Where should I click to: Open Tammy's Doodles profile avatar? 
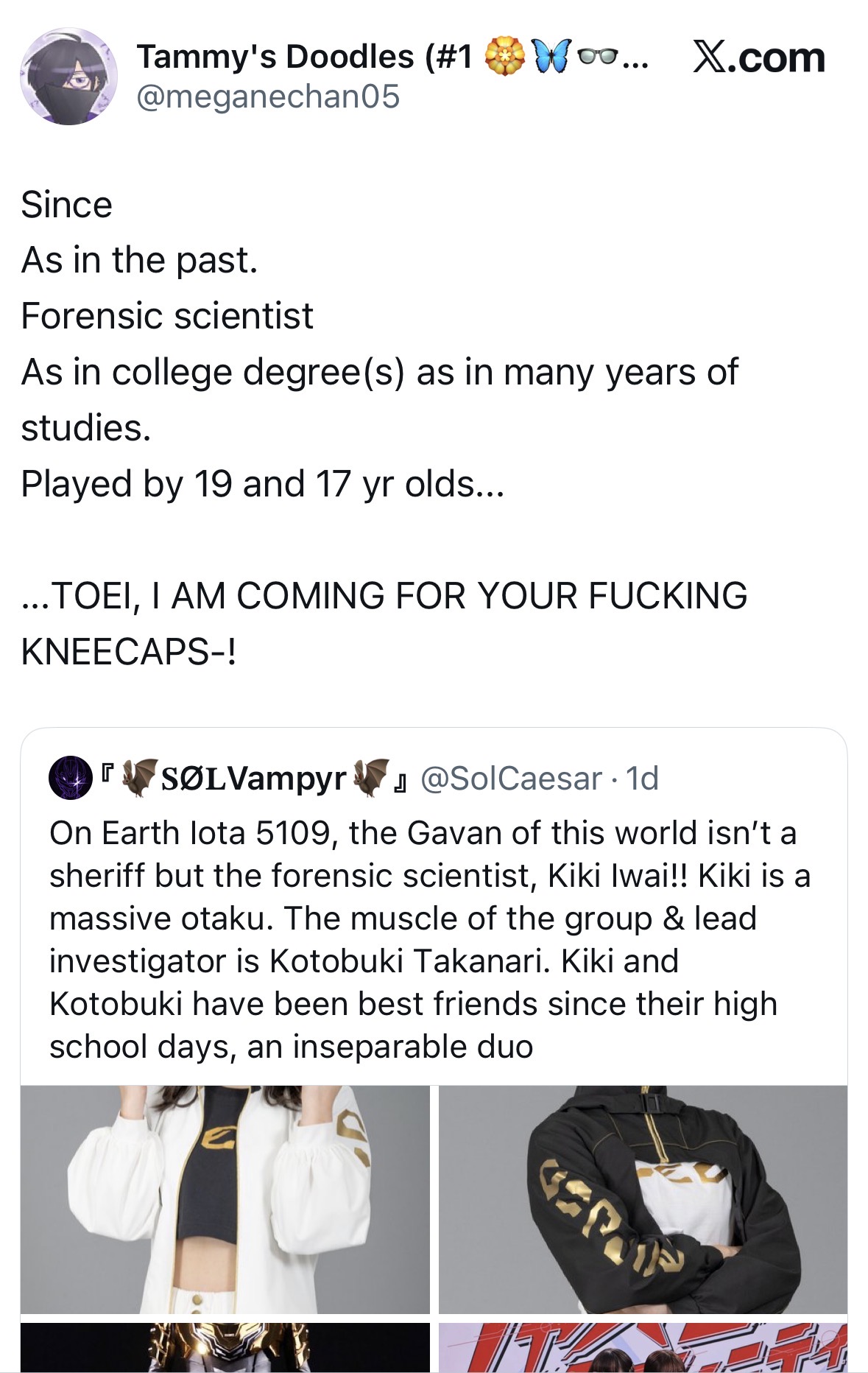[68, 77]
